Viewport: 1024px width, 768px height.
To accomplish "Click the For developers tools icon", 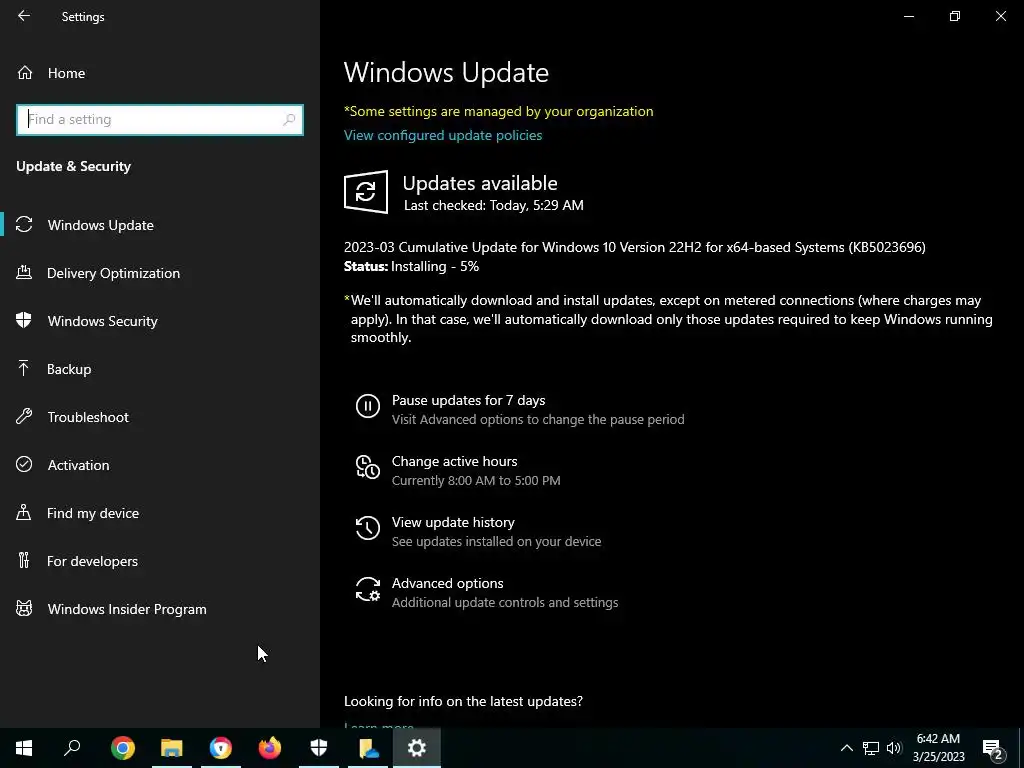I will coord(24,560).
